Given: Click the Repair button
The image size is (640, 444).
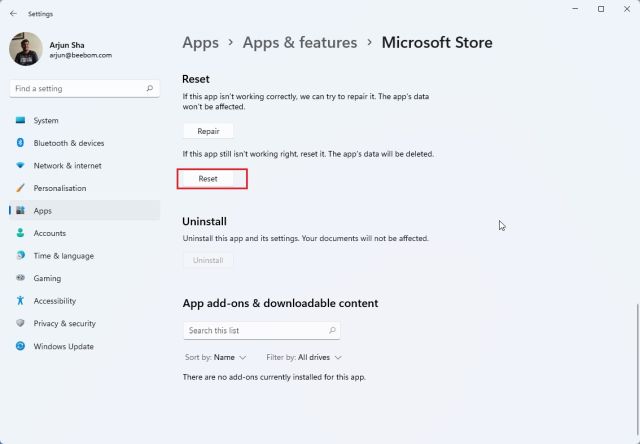Looking at the screenshot, I should click(208, 131).
